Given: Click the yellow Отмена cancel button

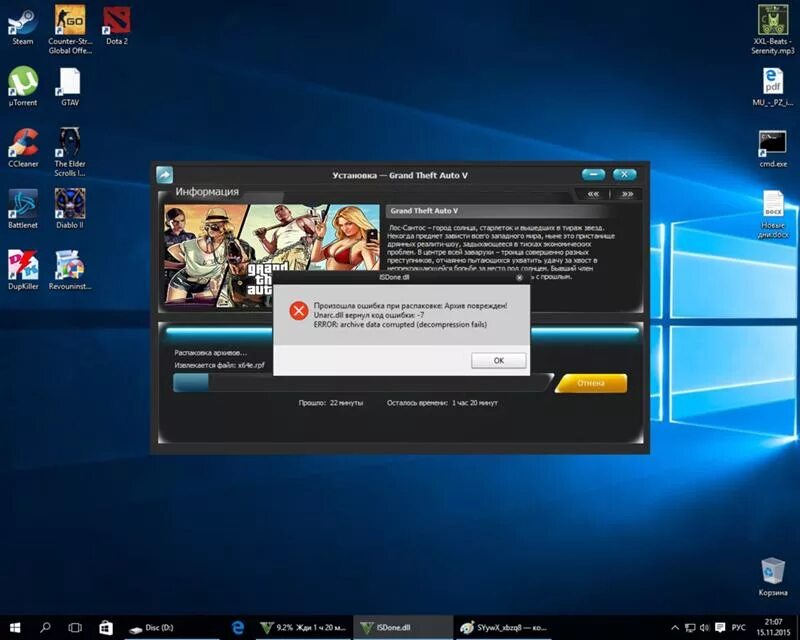Looking at the screenshot, I should [x=591, y=383].
